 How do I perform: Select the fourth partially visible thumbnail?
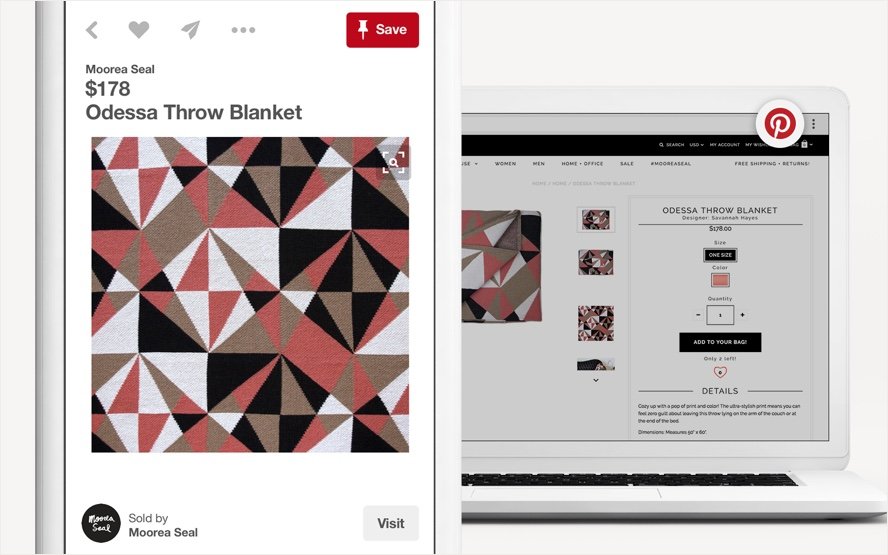596,364
